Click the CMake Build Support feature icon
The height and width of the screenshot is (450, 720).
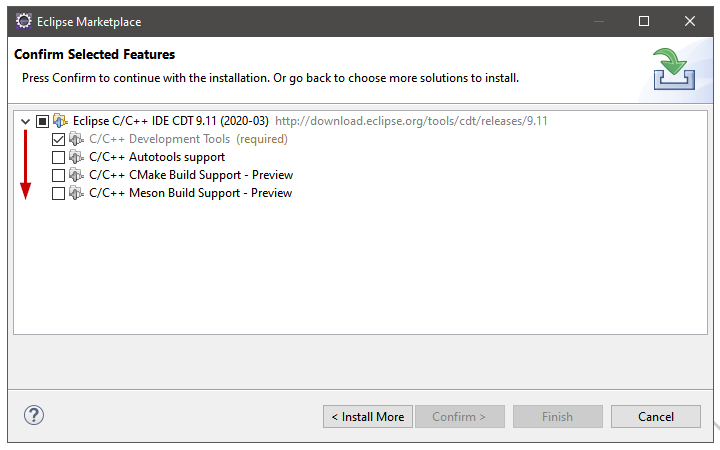76,175
